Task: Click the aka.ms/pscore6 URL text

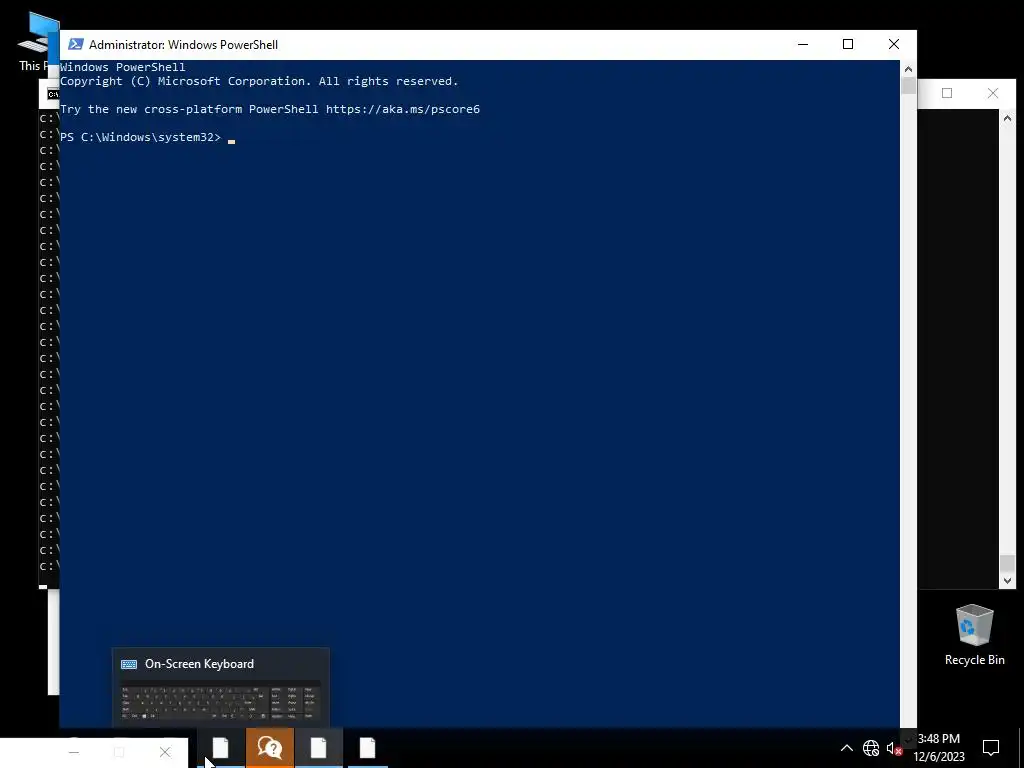Action: (403, 109)
